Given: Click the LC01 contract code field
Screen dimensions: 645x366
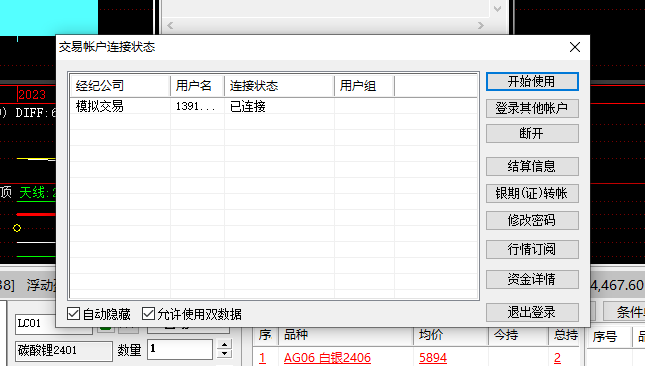Looking at the screenshot, I should click(53, 324).
